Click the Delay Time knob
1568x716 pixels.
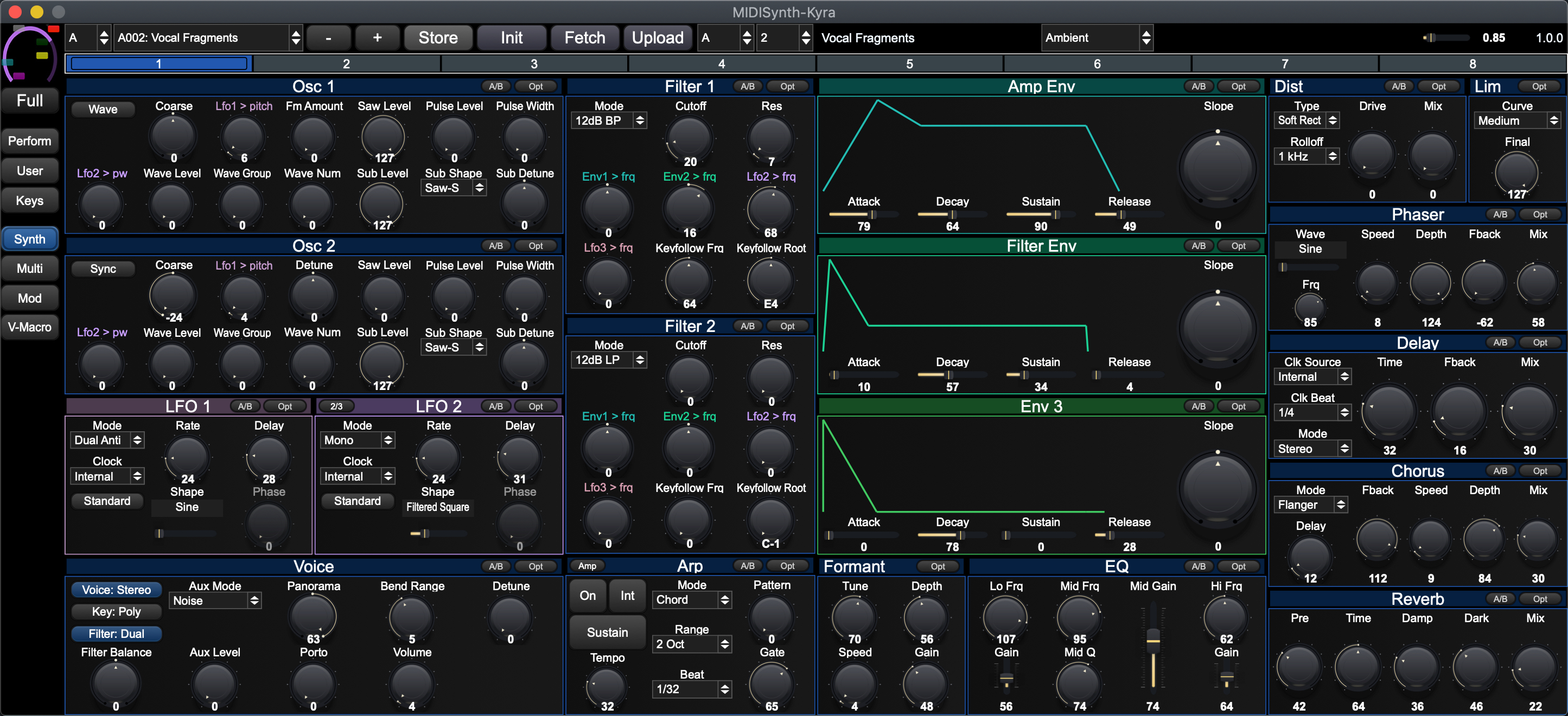(x=1389, y=411)
